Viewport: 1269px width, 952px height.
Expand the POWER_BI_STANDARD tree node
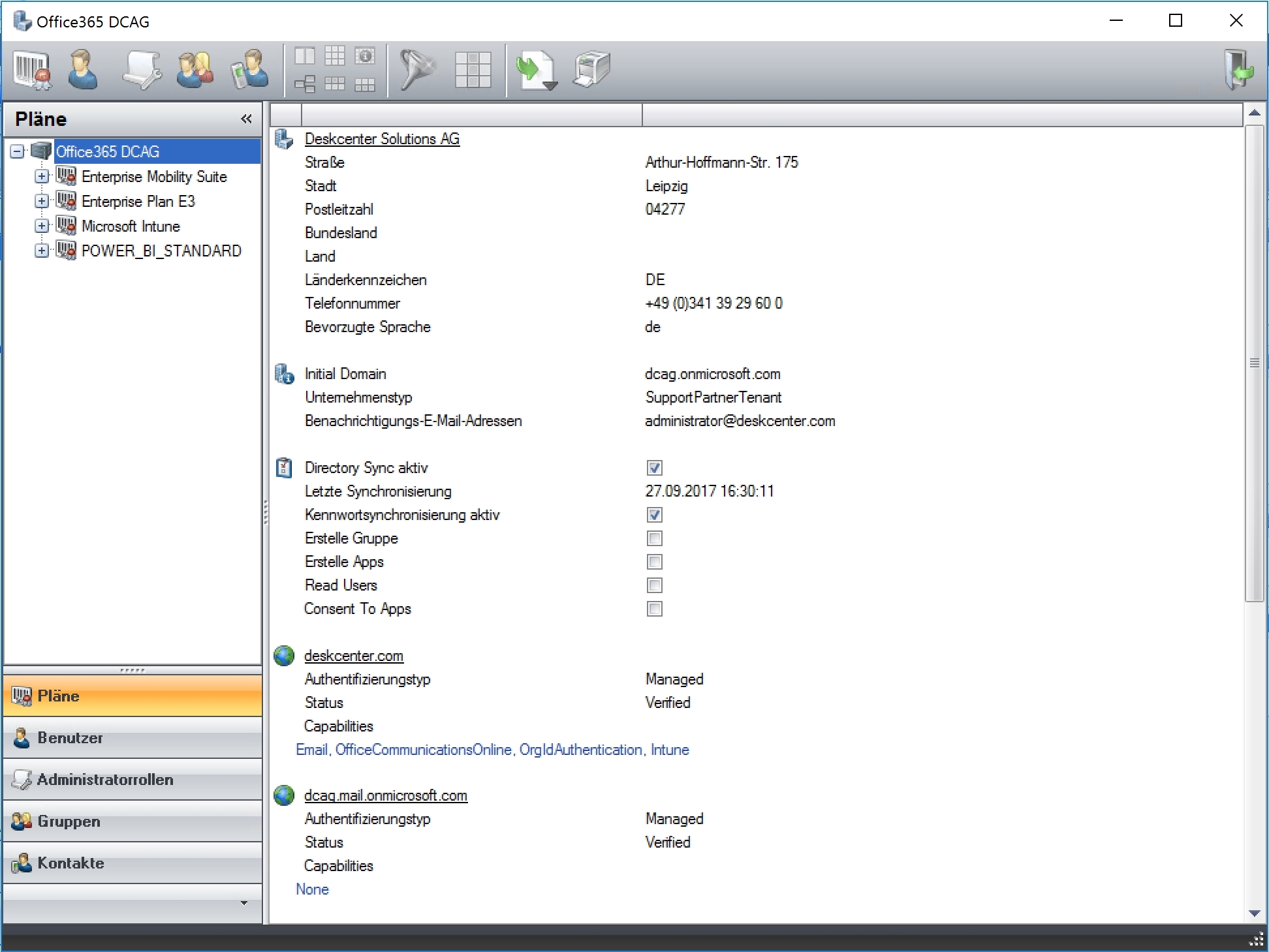(x=42, y=251)
